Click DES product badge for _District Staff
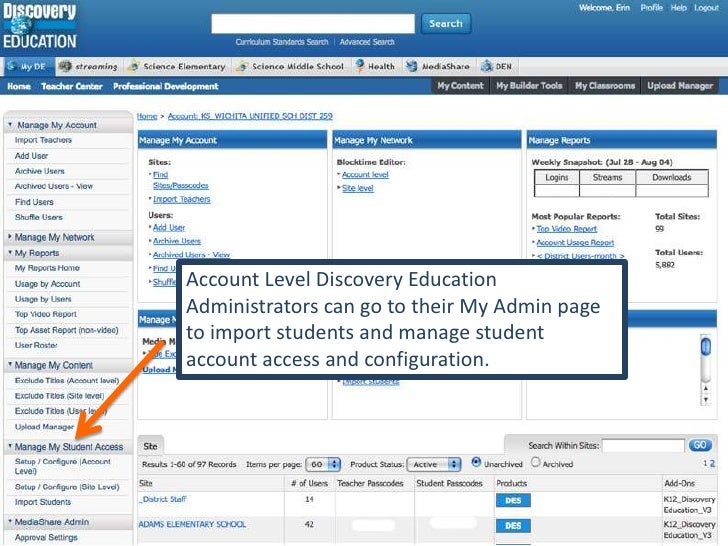Screen dimensions: 728x546 click(513, 500)
